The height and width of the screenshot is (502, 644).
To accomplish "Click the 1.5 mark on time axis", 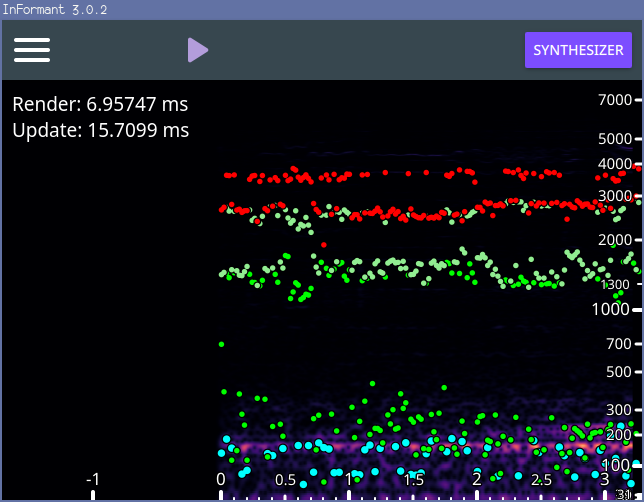I will click(414, 480).
